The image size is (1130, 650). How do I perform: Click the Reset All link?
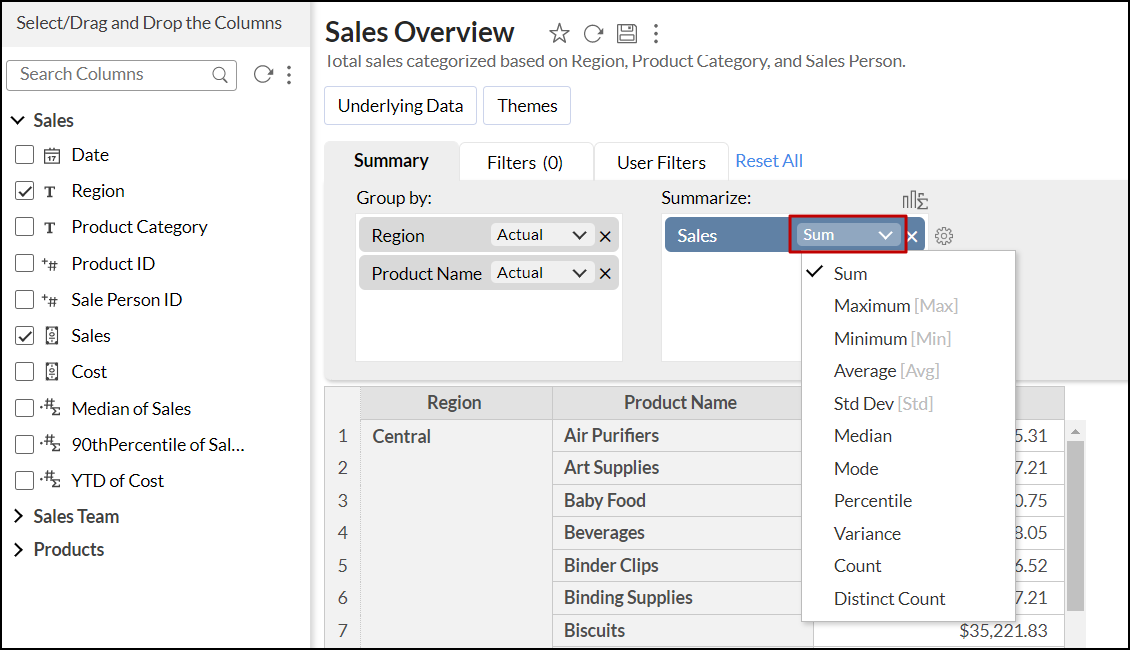769,161
